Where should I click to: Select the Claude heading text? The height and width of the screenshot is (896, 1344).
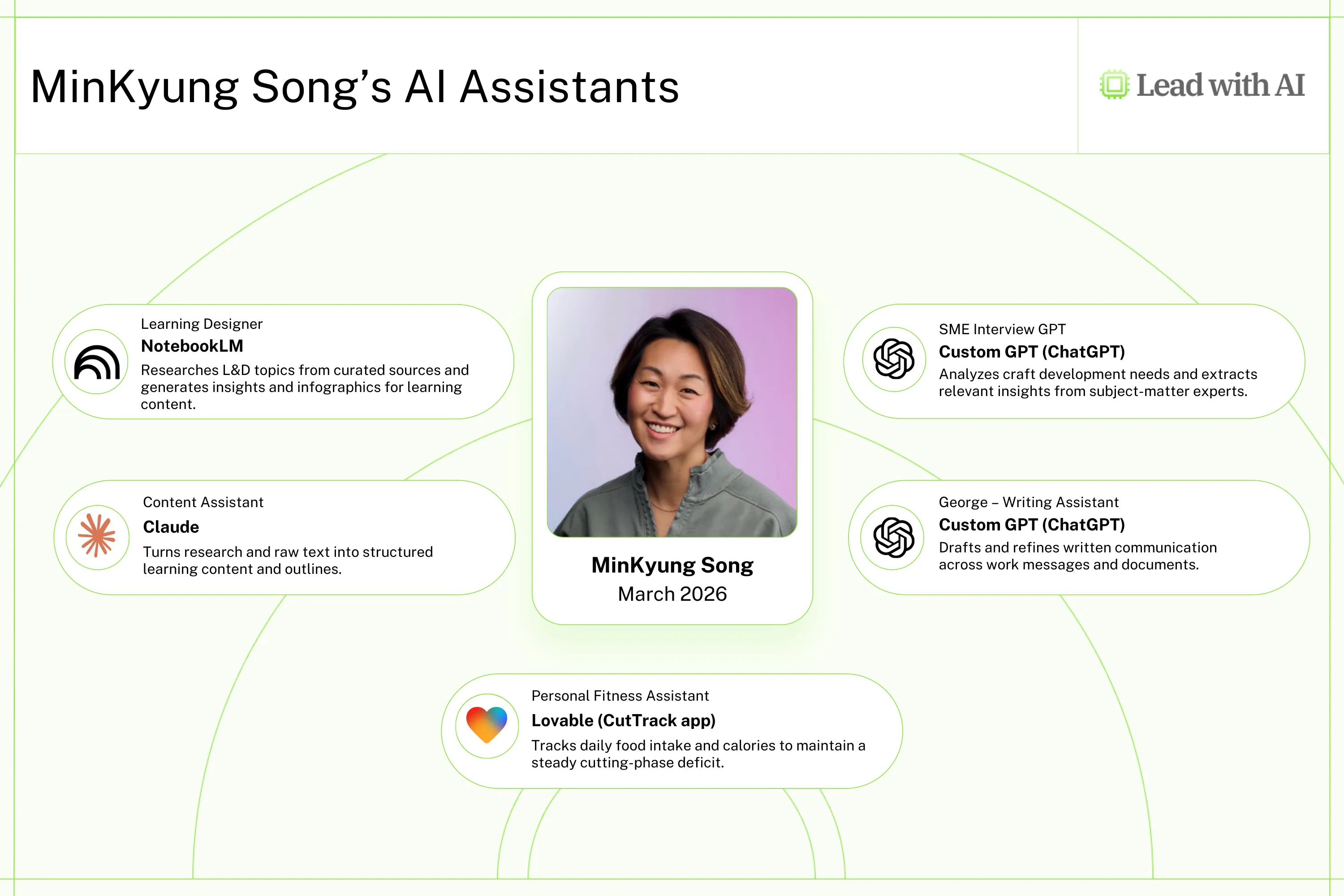(171, 527)
